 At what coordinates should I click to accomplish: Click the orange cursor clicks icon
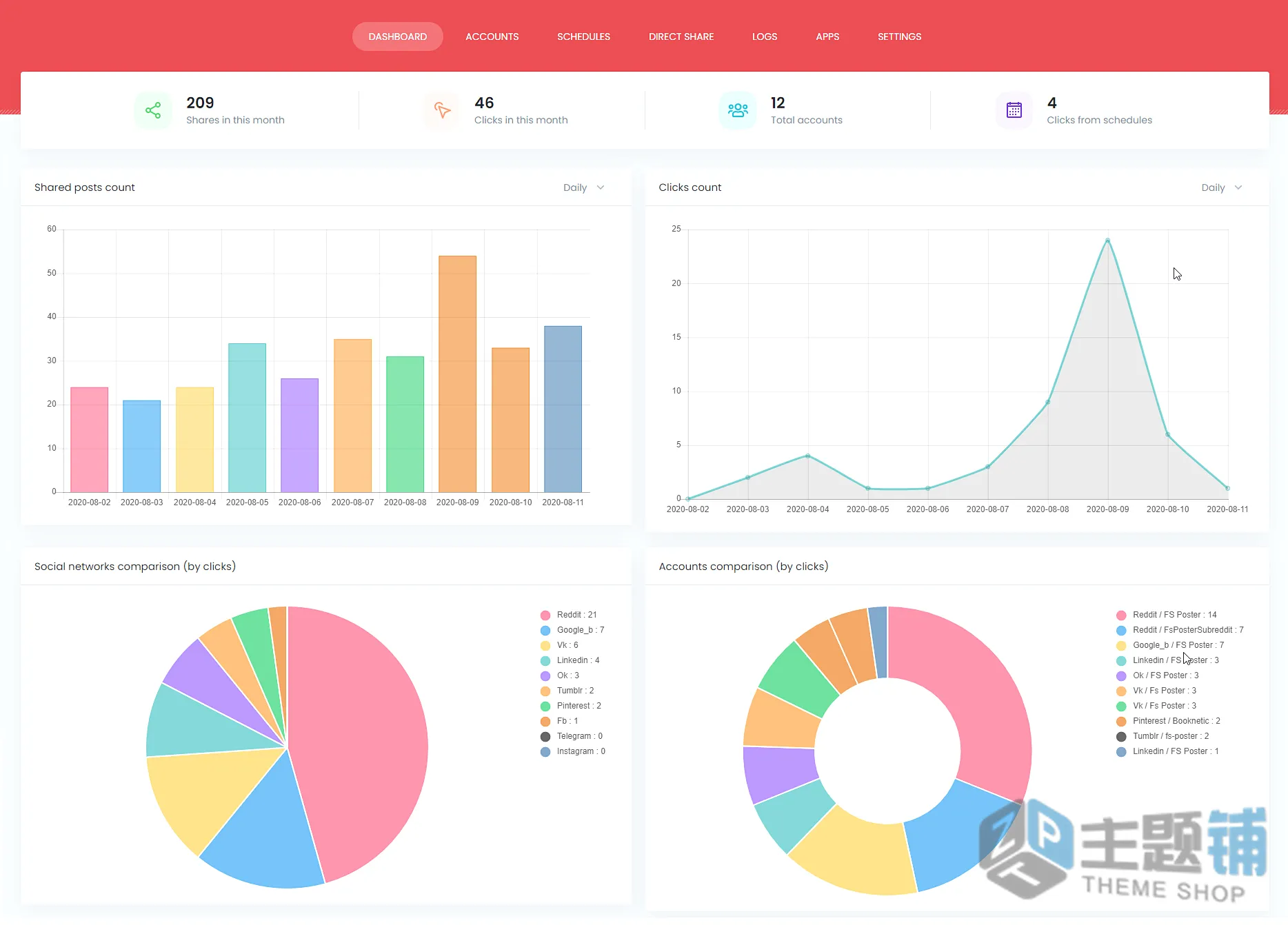pyautogui.click(x=442, y=110)
